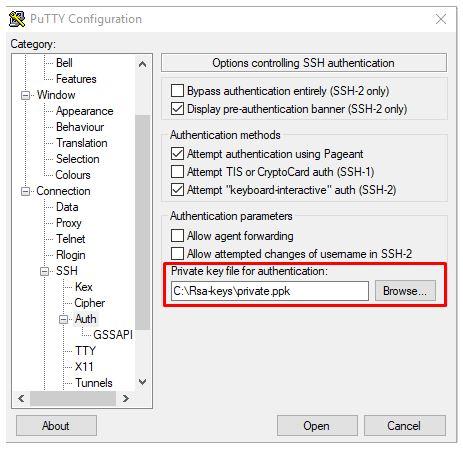This screenshot has height=453, width=463.
Task: Click the category tree scroll down arrow
Action: point(142,382)
